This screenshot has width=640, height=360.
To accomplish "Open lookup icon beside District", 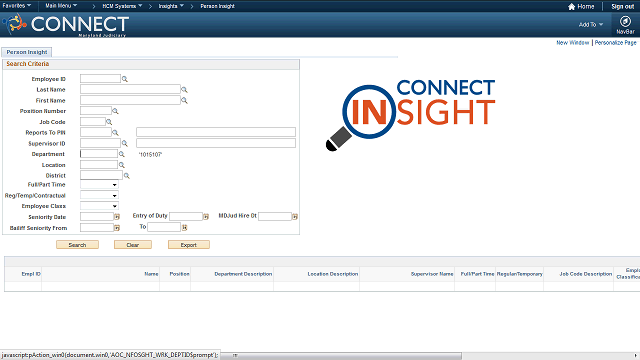I will [127, 176].
